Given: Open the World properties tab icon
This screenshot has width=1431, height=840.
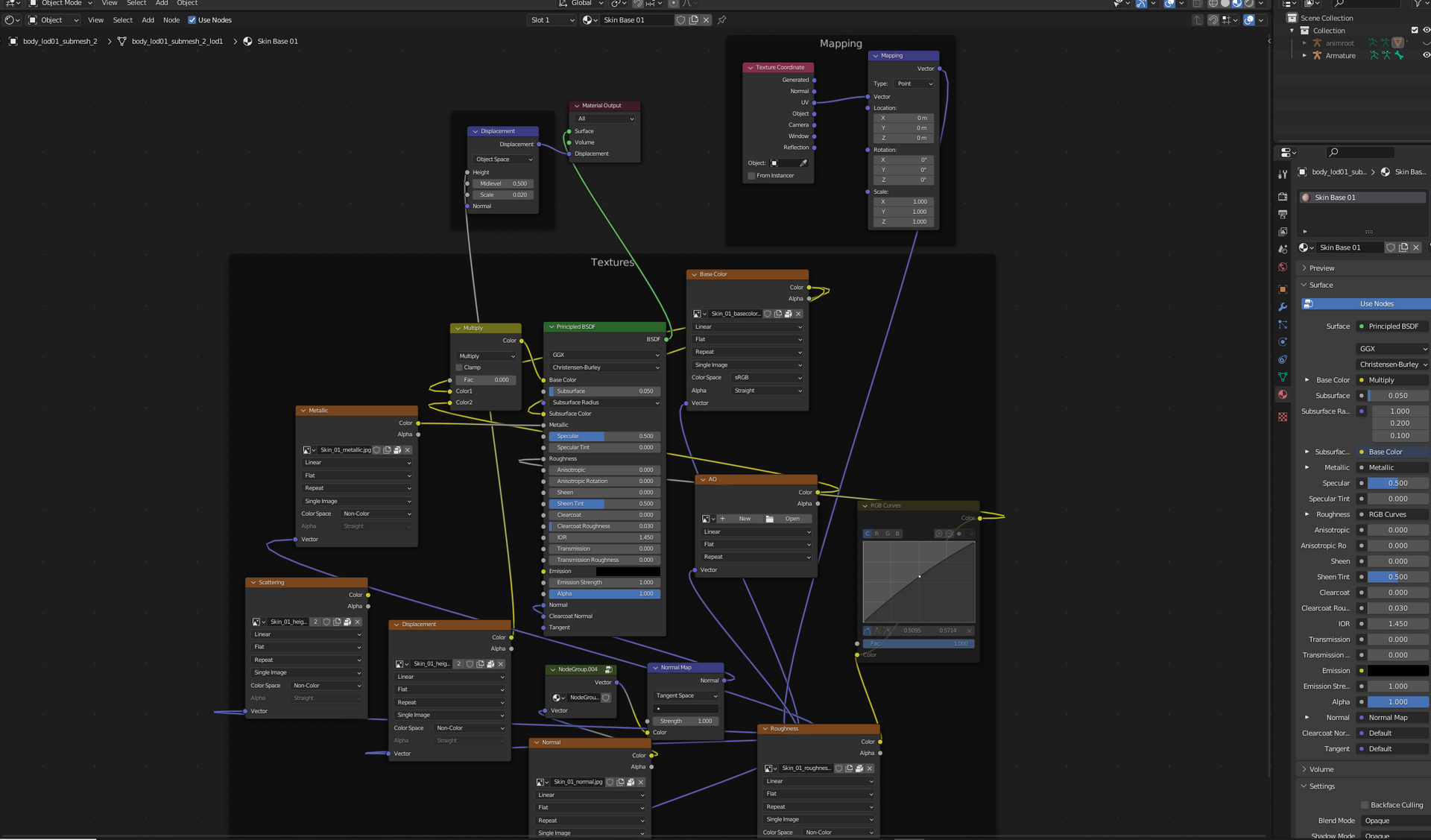Looking at the screenshot, I should (x=1283, y=267).
